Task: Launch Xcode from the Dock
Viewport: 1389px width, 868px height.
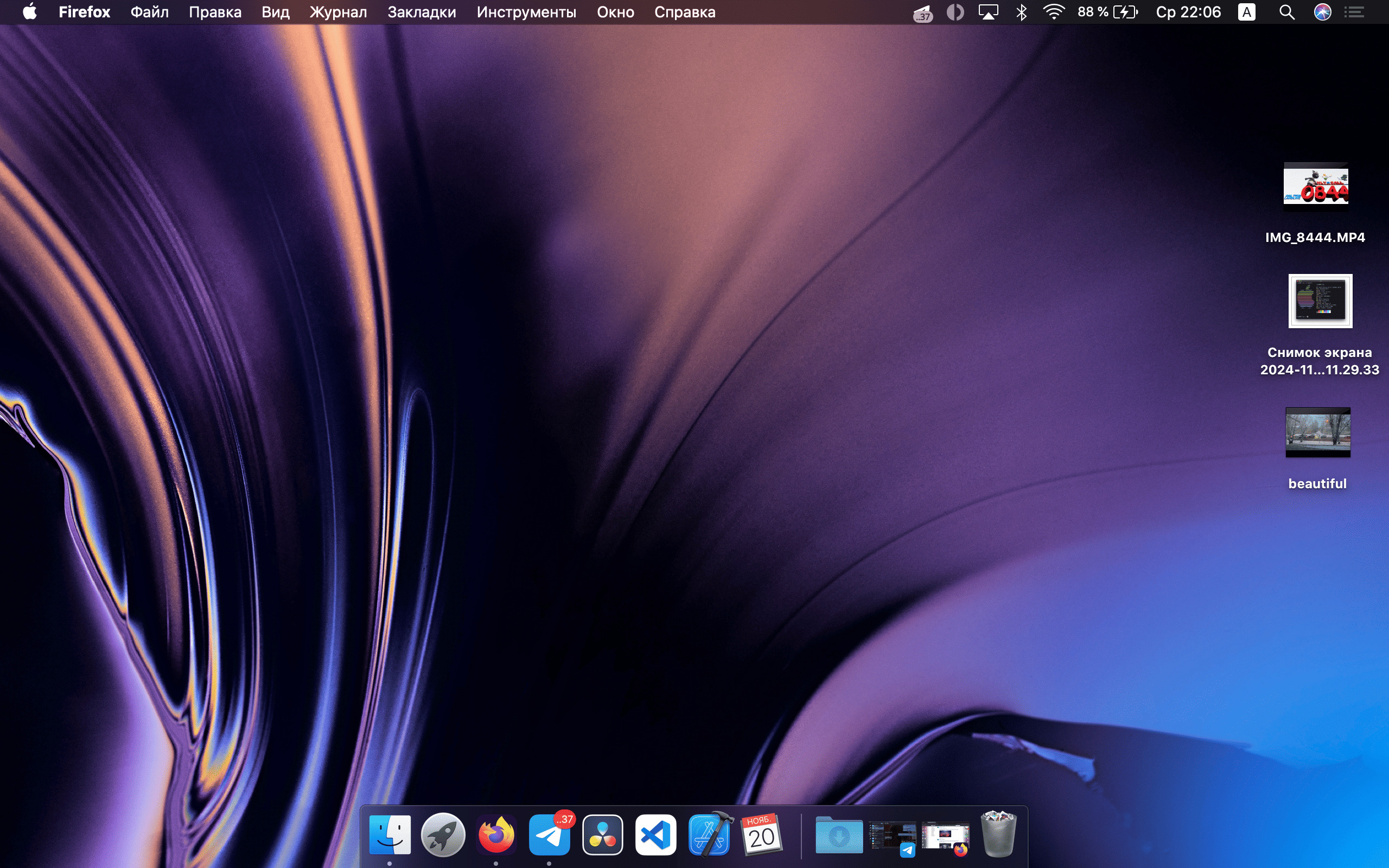Action: (710, 835)
